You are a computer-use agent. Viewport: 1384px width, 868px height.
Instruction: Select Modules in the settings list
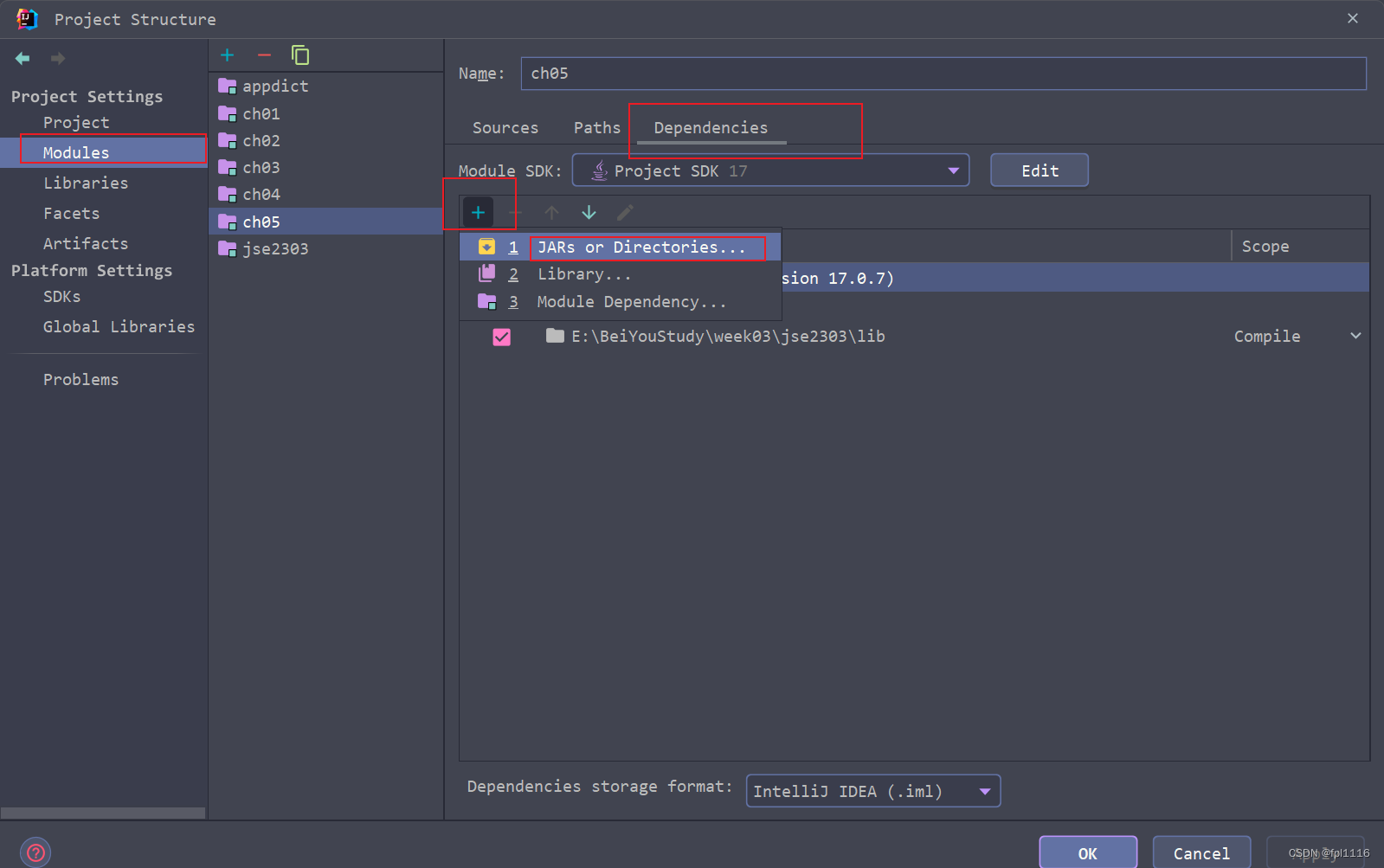104,152
